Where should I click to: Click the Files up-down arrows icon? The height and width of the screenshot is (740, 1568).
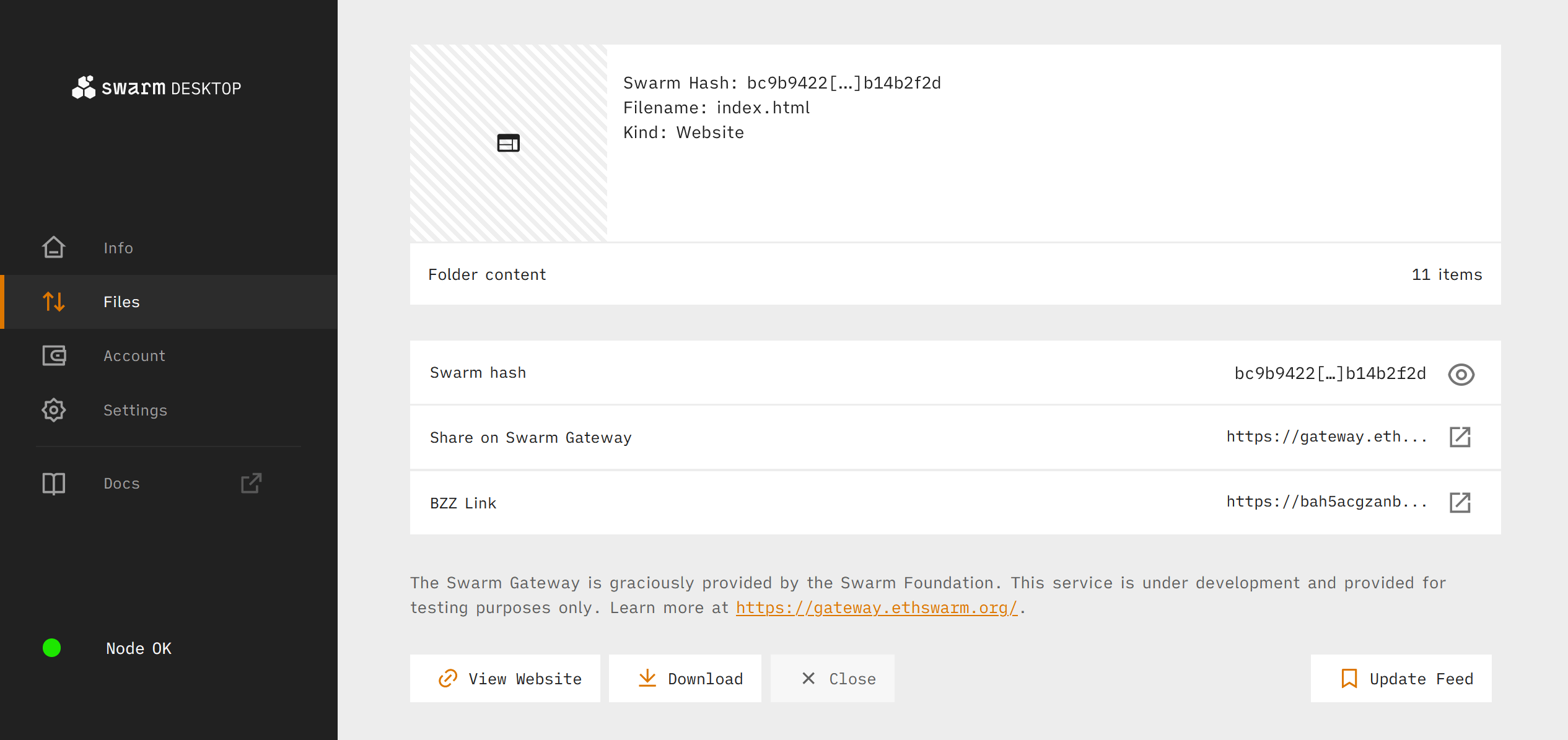point(54,302)
